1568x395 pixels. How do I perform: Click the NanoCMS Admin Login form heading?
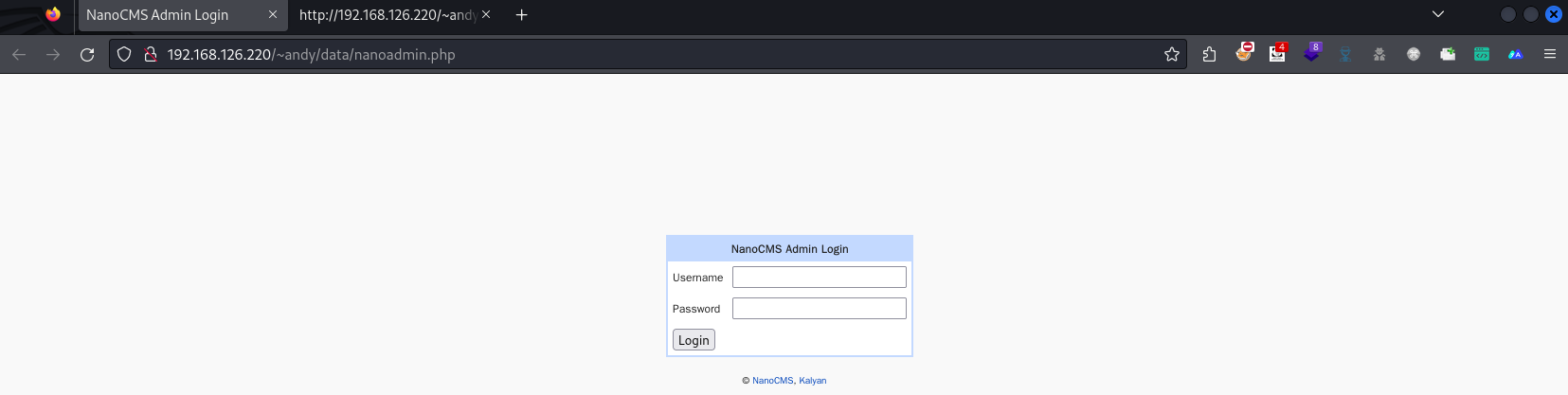[789, 249]
